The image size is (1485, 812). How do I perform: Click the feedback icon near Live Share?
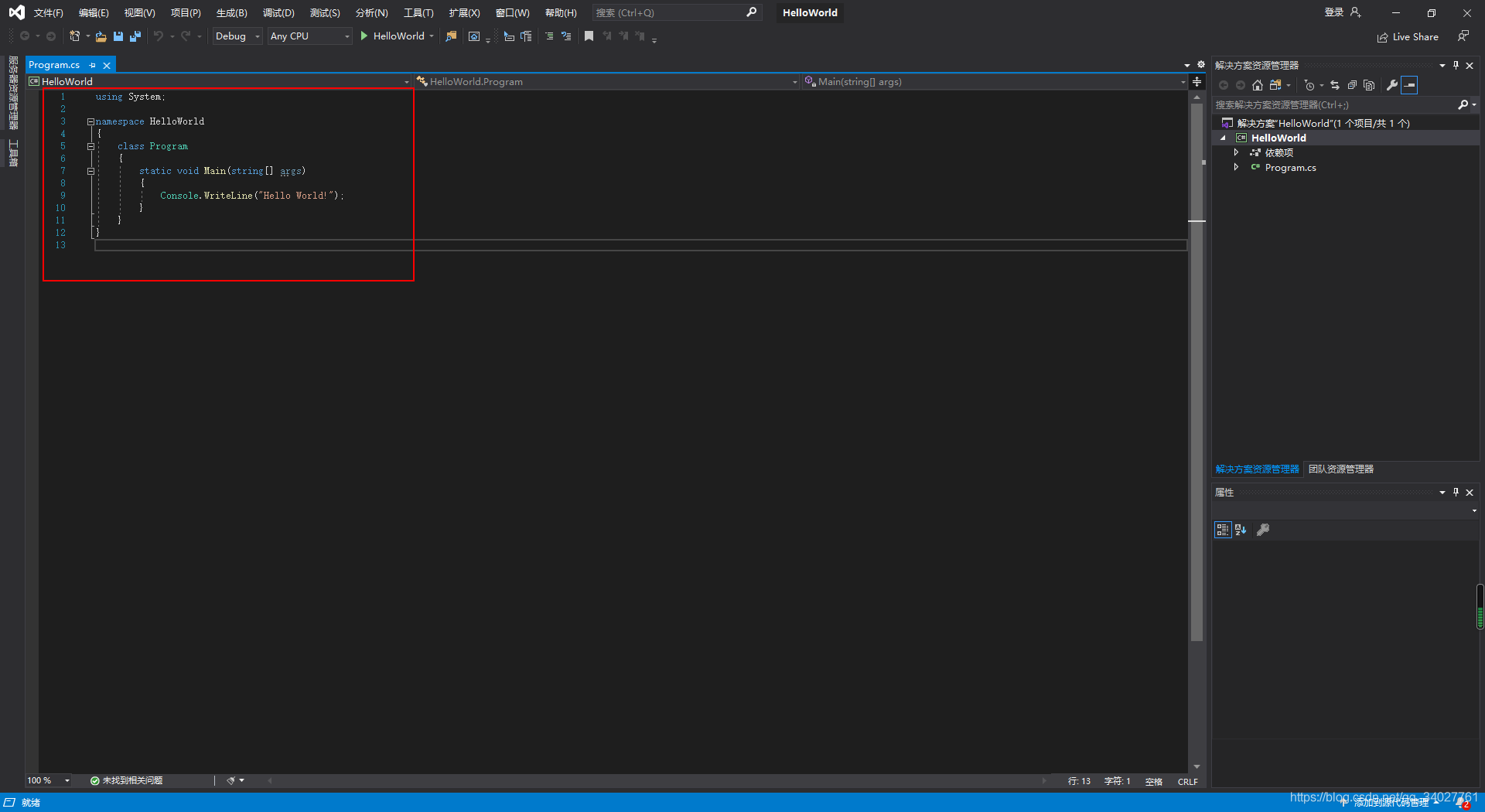1463,36
